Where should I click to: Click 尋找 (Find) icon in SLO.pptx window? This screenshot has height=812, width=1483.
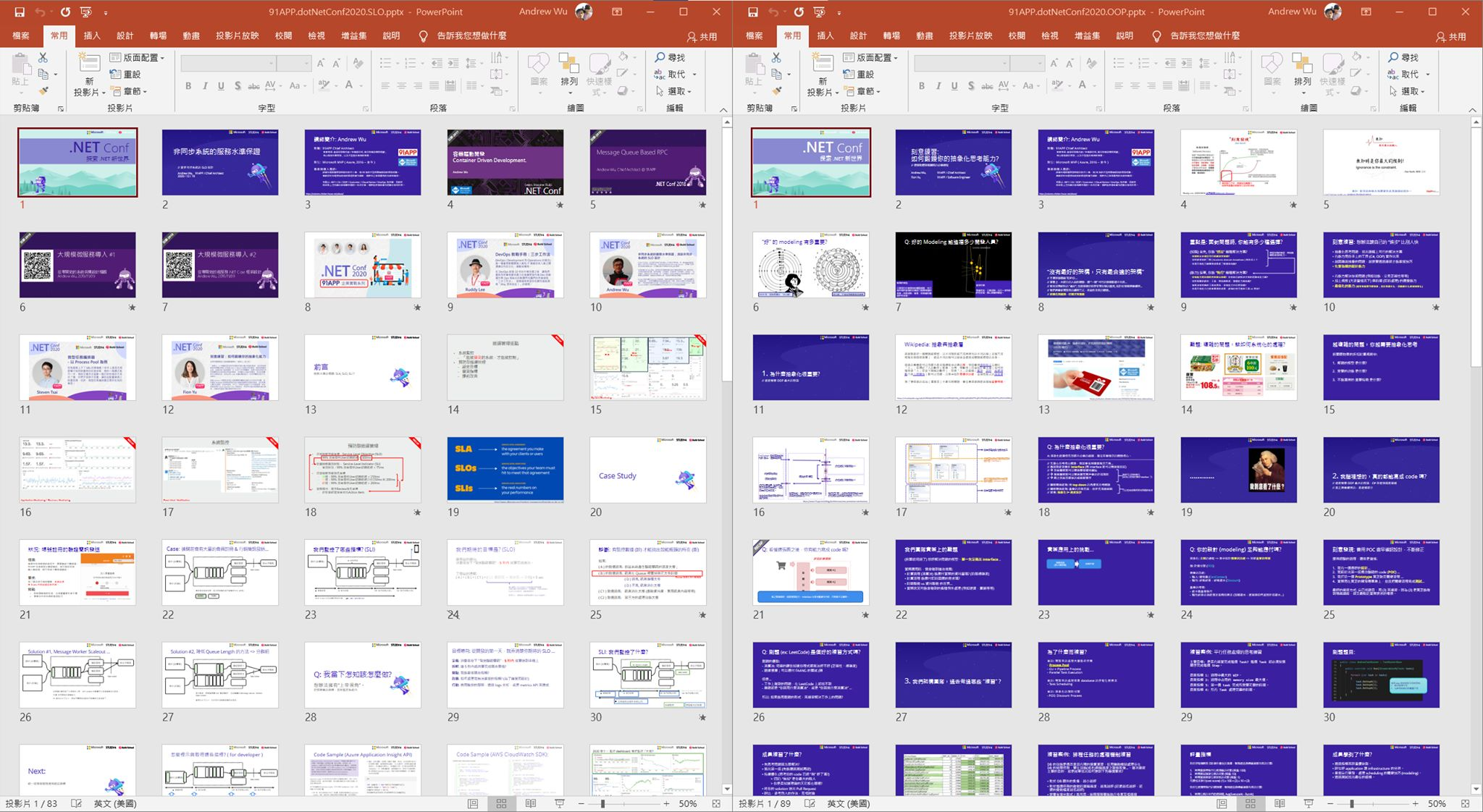click(660, 57)
